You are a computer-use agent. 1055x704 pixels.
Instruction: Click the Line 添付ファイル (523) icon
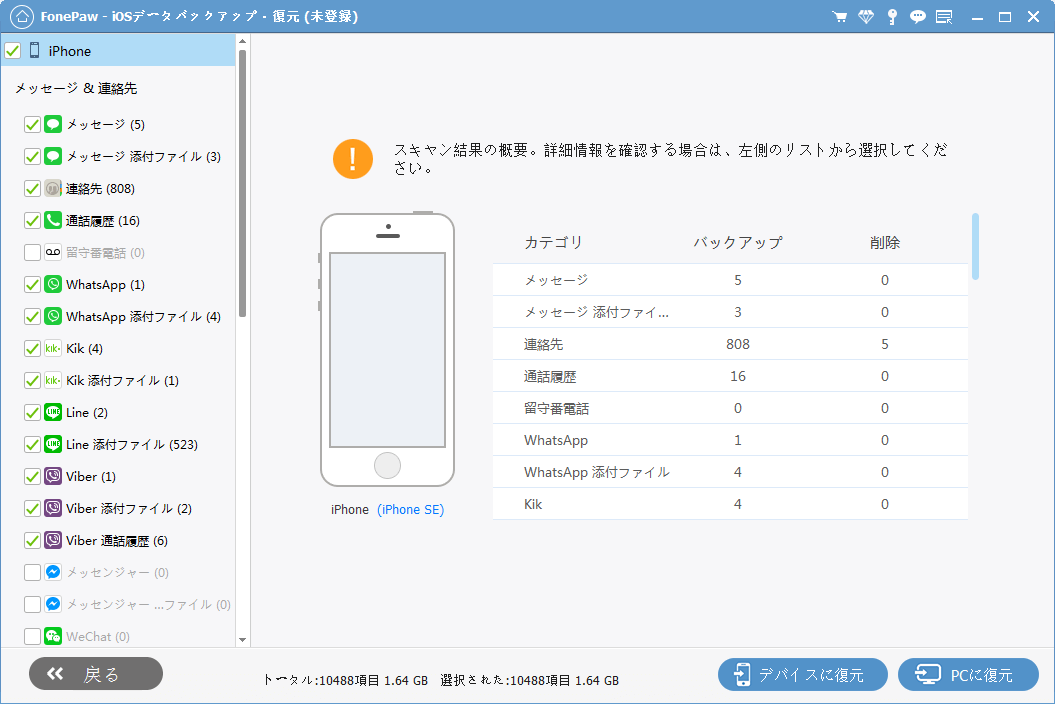(x=53, y=444)
